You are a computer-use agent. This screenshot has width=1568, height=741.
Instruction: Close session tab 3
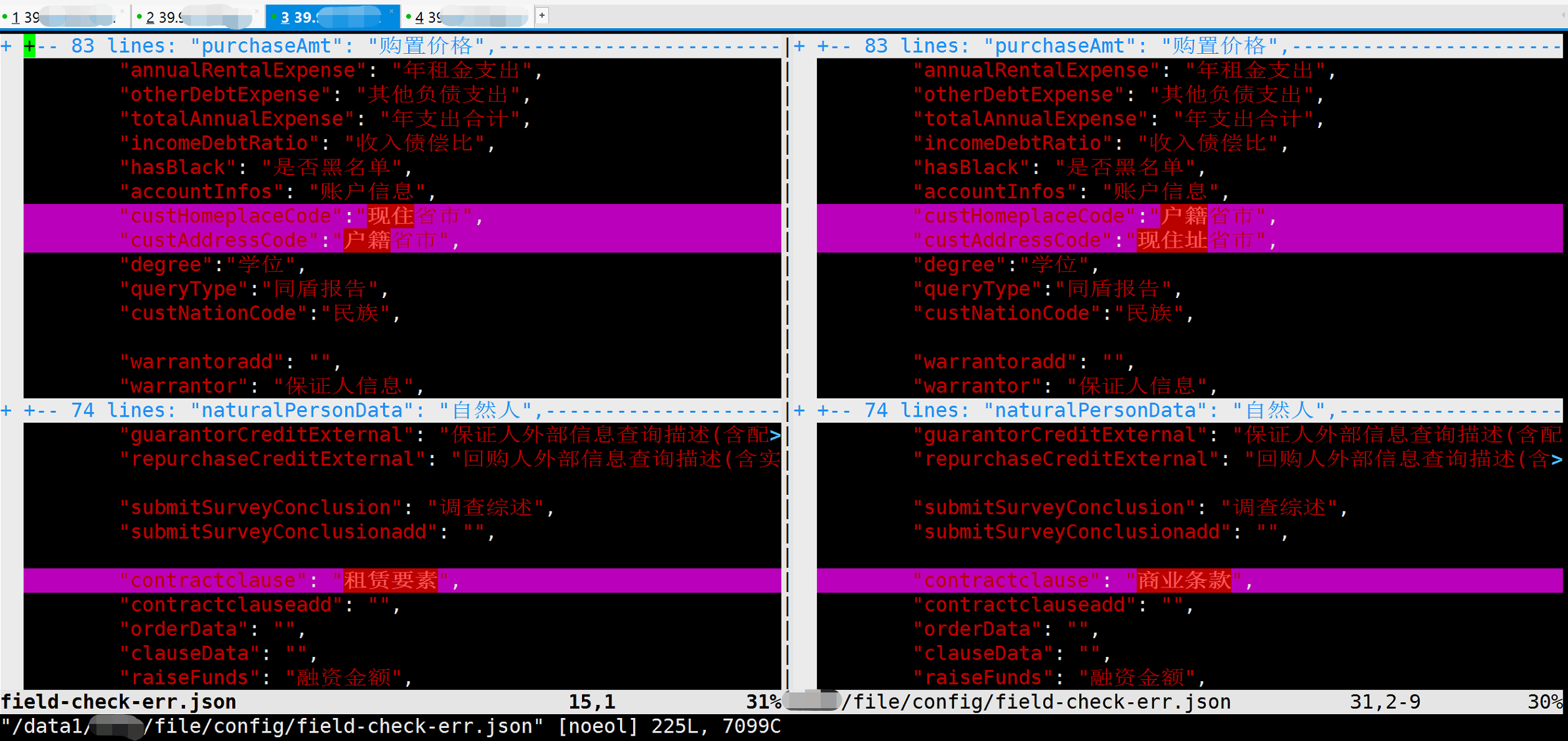[392, 11]
